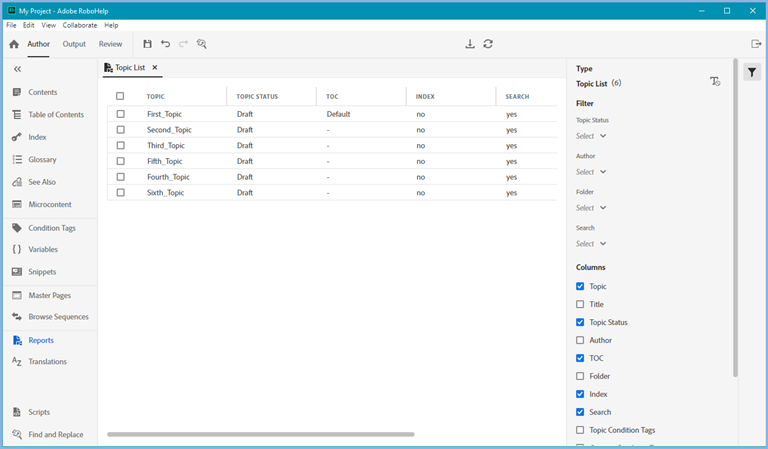This screenshot has width=768, height=449.
Task: Collapse the left sidebar with double chevron
Action: tap(17, 69)
